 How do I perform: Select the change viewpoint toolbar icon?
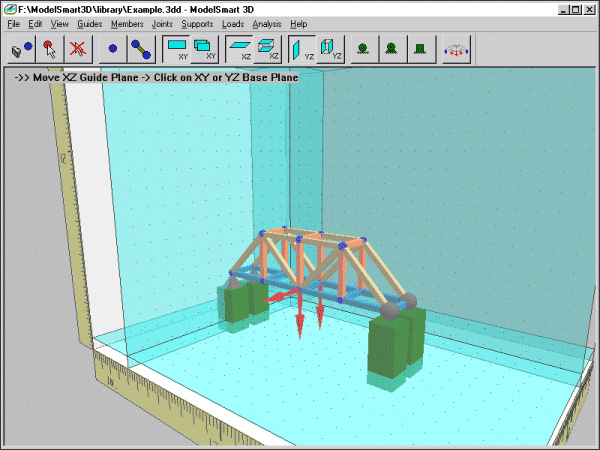pos(22,49)
